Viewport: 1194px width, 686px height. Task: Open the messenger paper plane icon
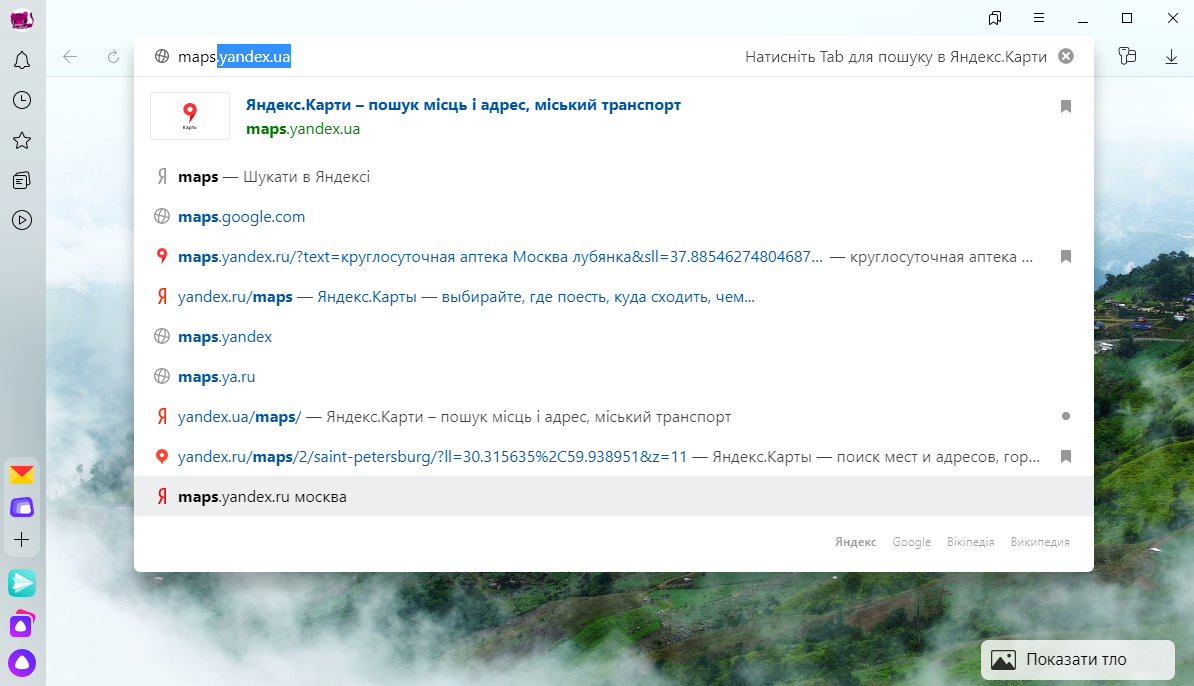tap(22, 583)
